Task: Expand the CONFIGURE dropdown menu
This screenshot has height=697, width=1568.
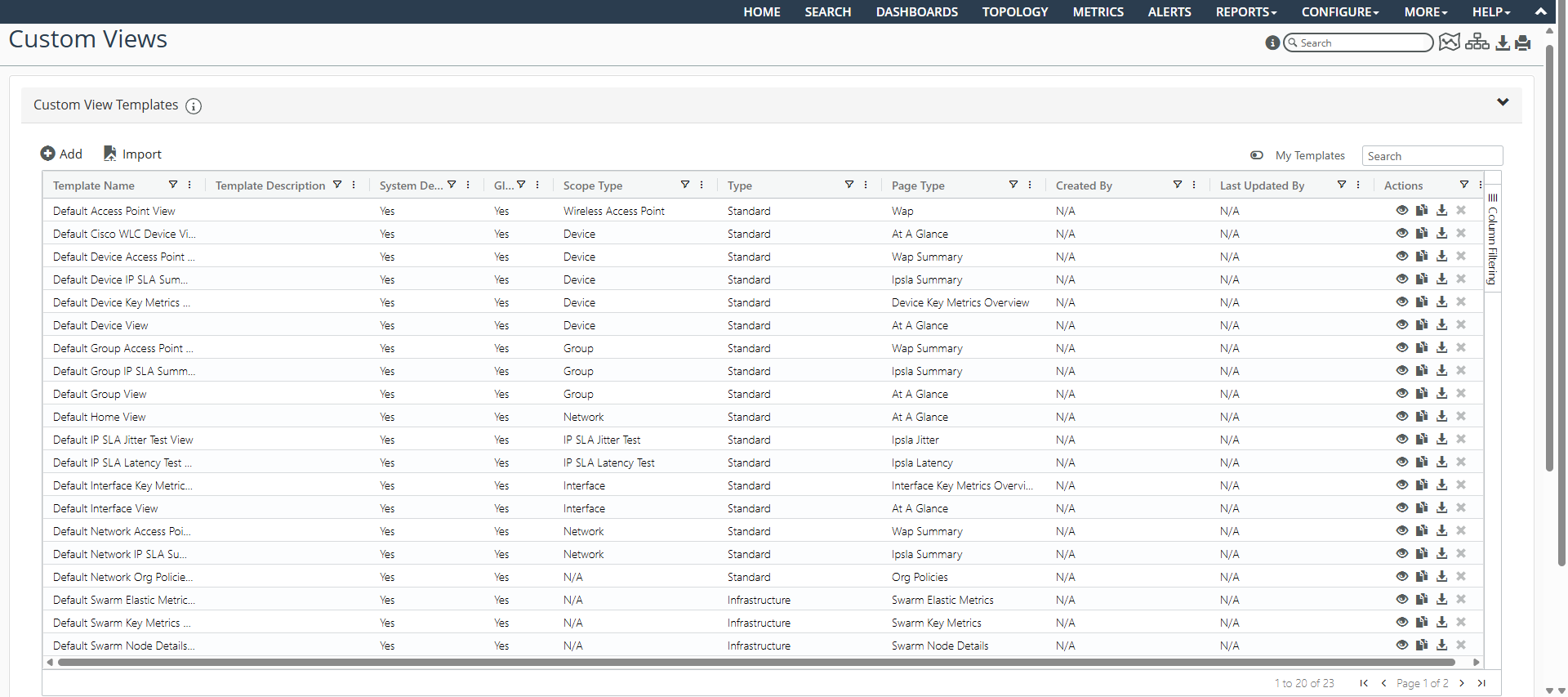Action: point(1339,12)
